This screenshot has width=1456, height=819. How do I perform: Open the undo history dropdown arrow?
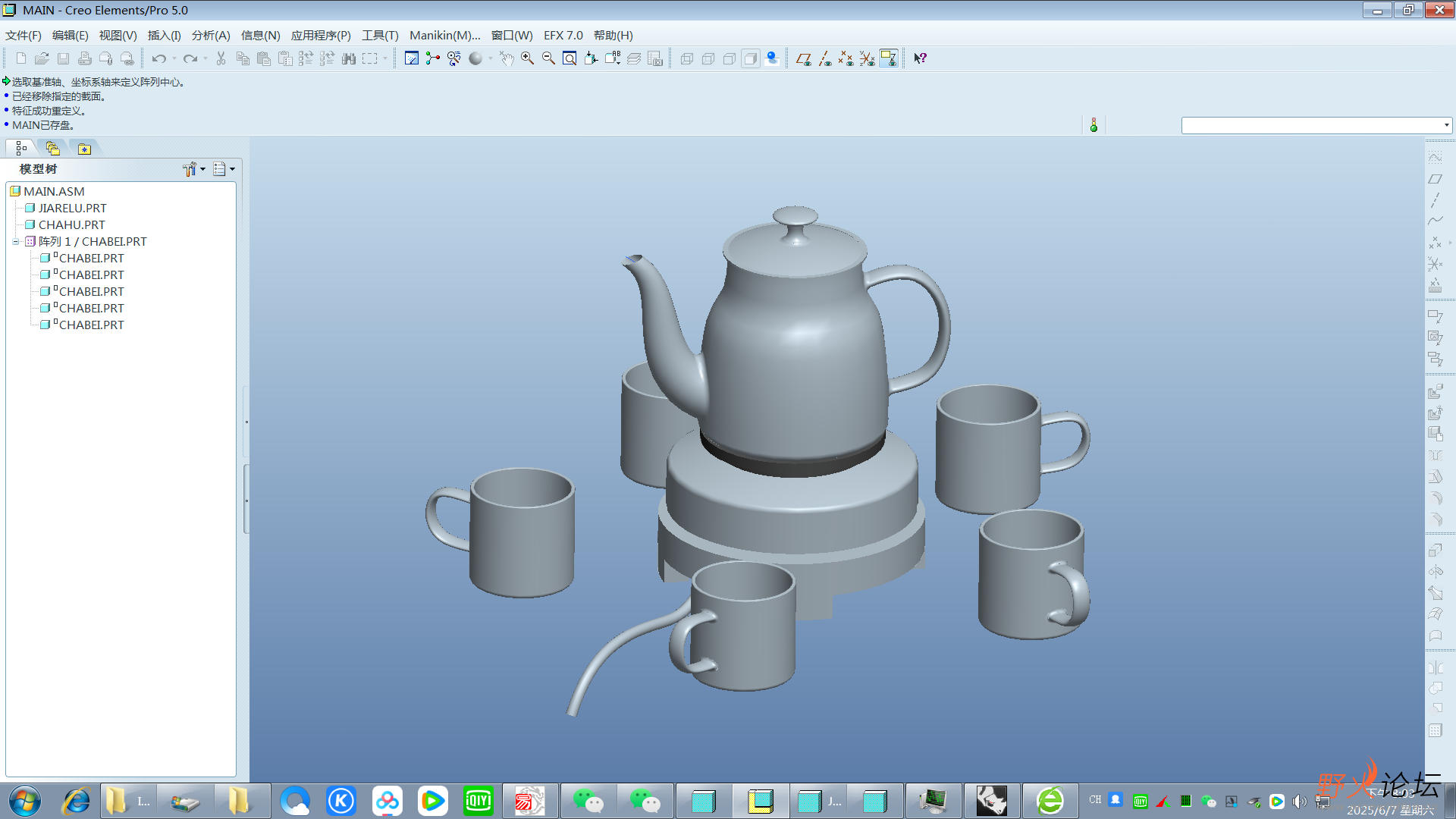(x=174, y=58)
